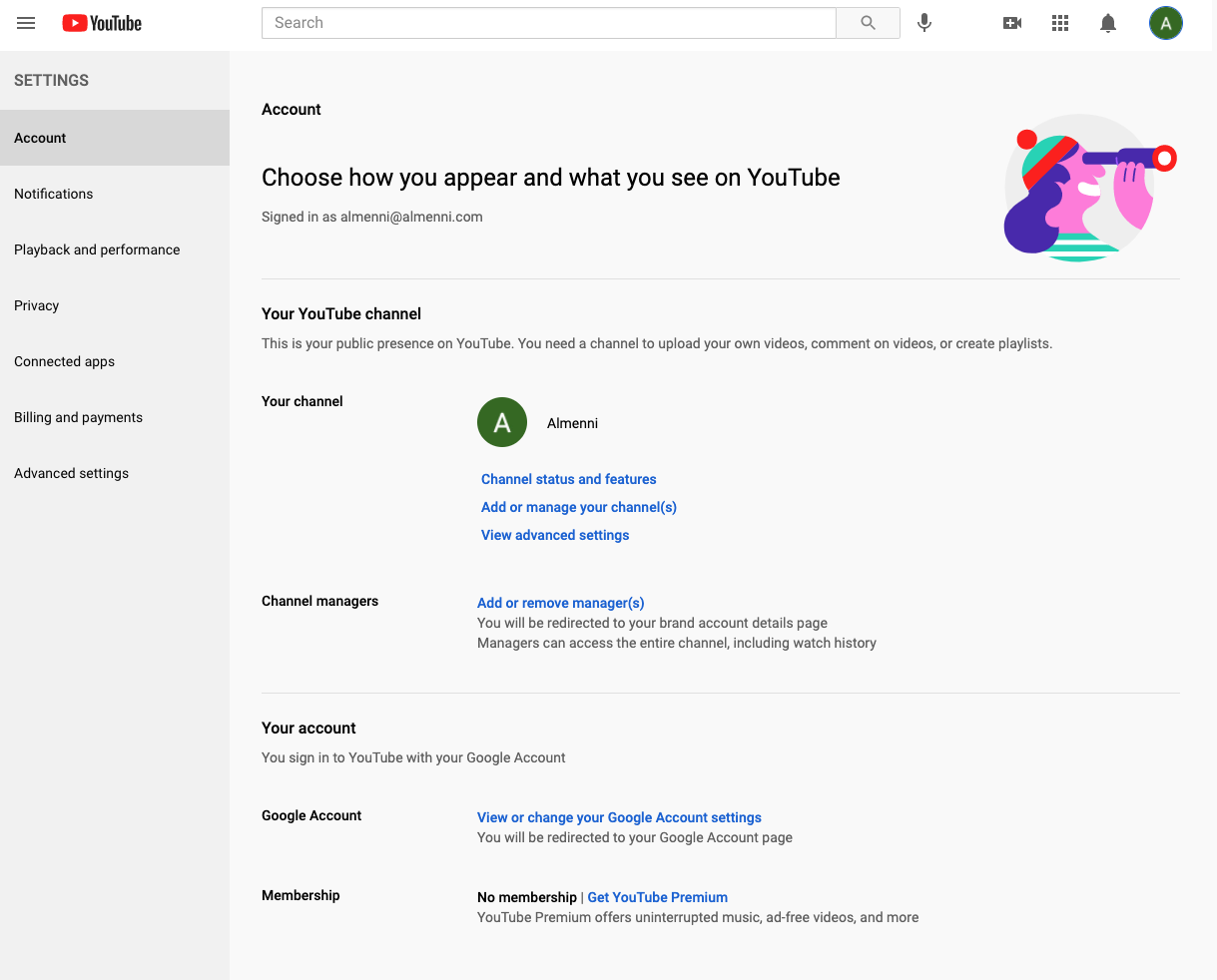This screenshot has height=980, width=1217.
Task: Click 'redirected to your brand account' text
Action: pos(653,623)
